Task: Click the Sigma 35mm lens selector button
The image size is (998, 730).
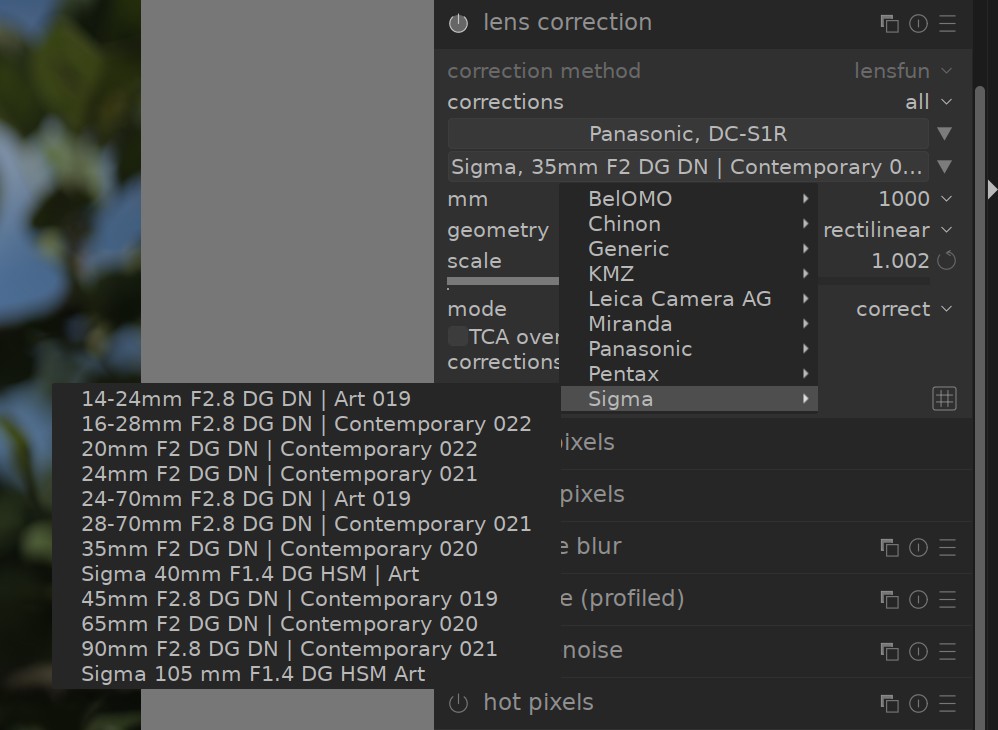Action: point(688,167)
